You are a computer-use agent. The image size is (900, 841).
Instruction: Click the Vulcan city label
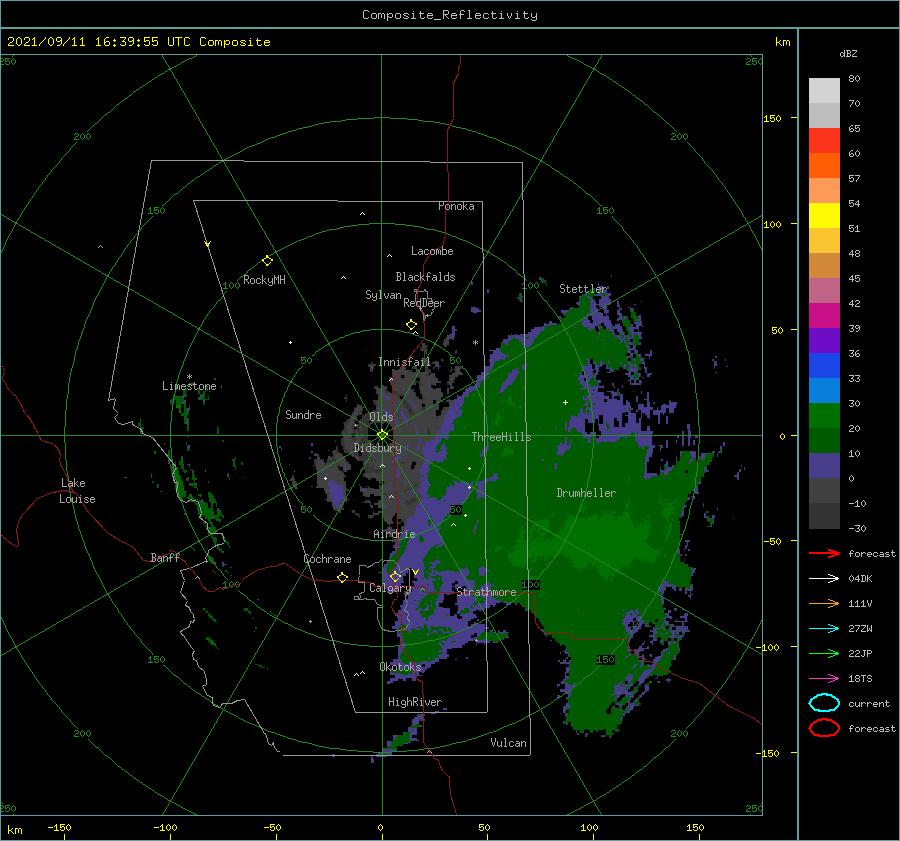[x=508, y=743]
